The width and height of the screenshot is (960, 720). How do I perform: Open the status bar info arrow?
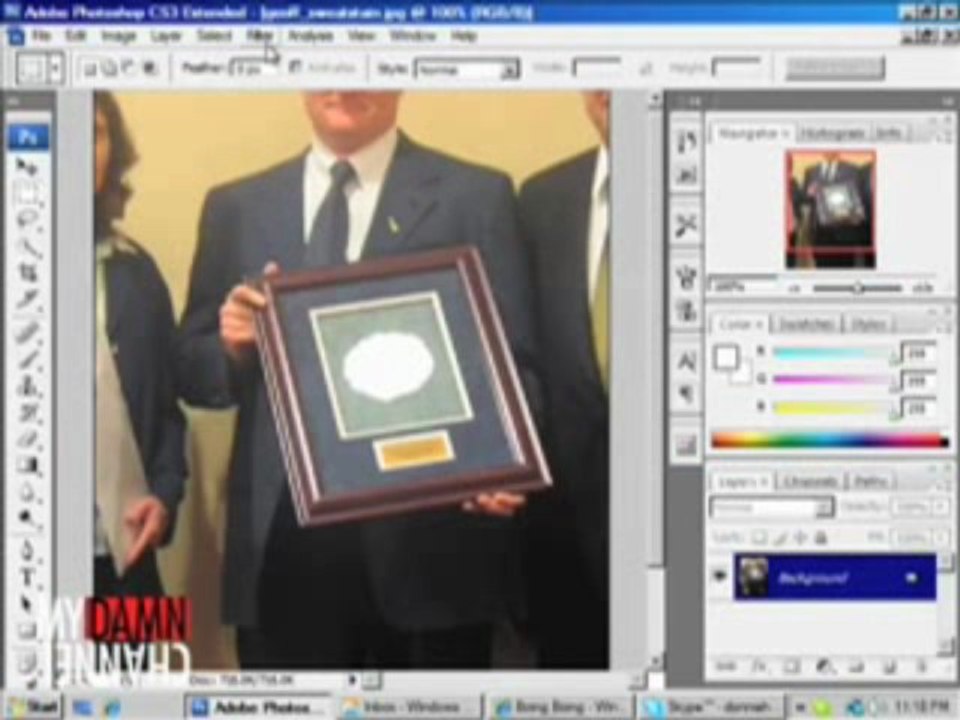coord(353,680)
